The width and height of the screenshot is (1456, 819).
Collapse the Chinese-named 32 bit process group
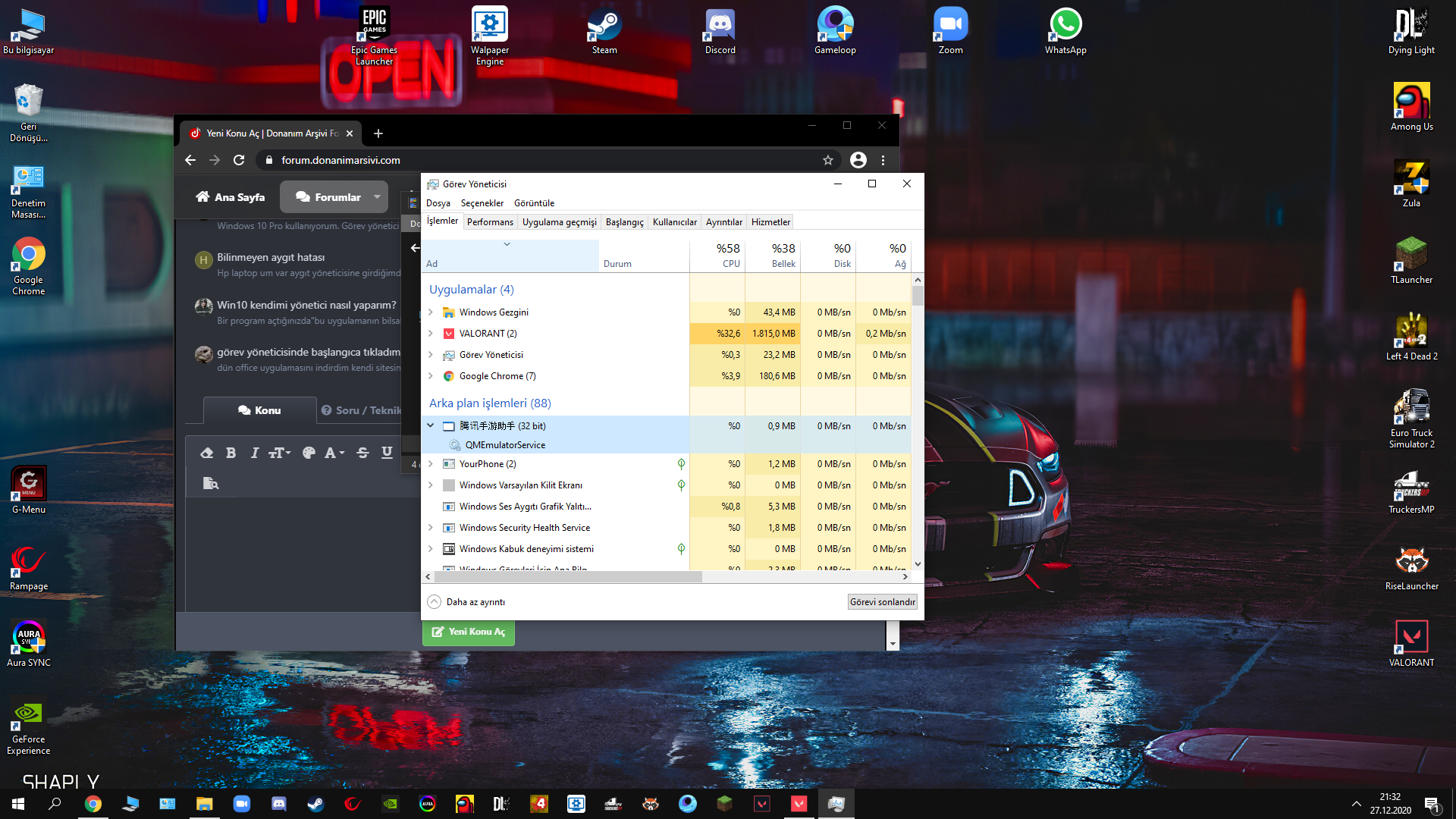(431, 426)
